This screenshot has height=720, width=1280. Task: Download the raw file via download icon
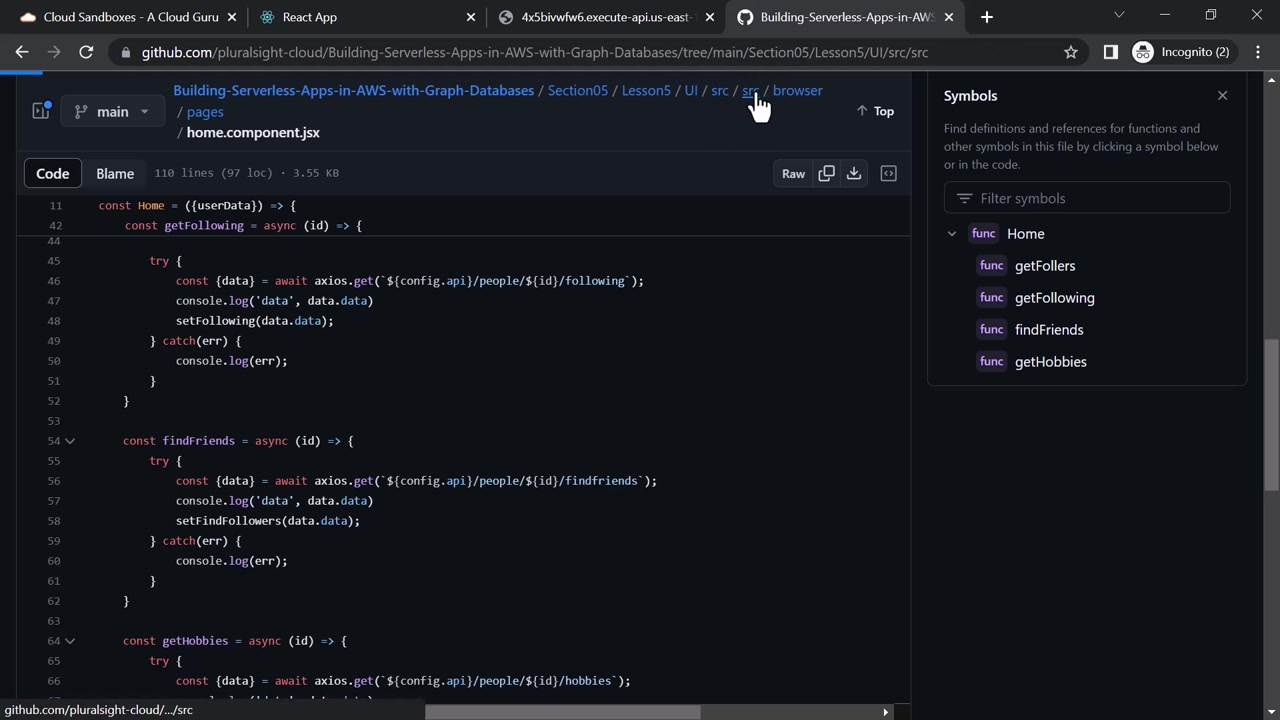[x=854, y=173]
